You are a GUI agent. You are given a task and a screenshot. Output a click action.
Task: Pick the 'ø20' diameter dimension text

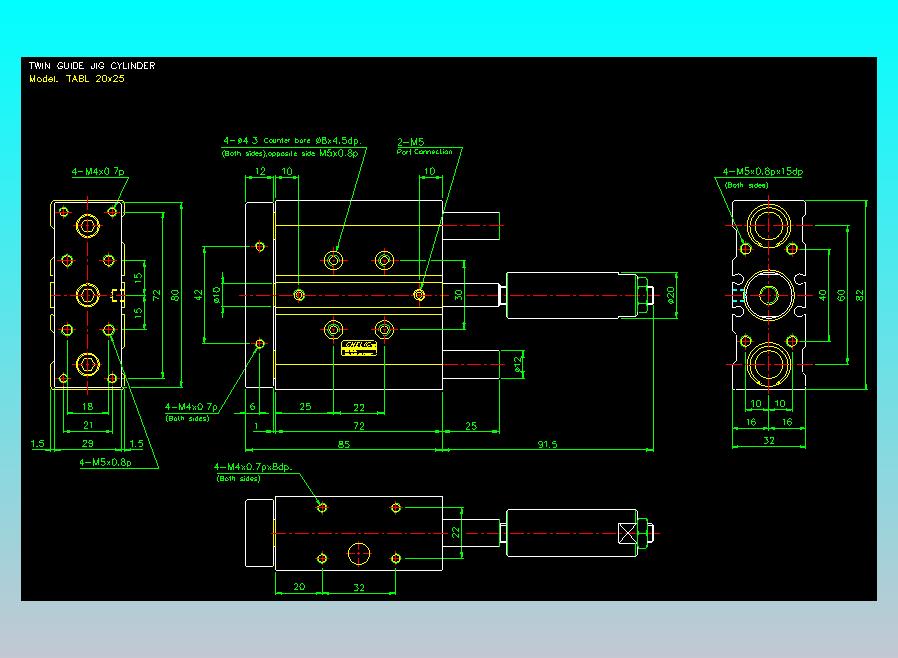671,294
